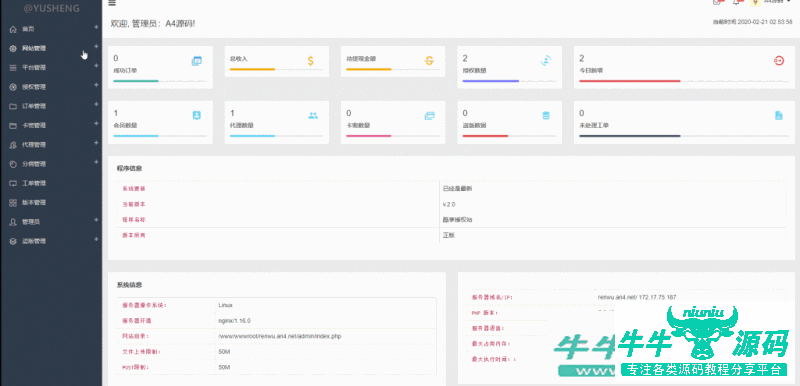
Task: Click the current time 2020-02-21 02:53:58
Action: (765, 22)
